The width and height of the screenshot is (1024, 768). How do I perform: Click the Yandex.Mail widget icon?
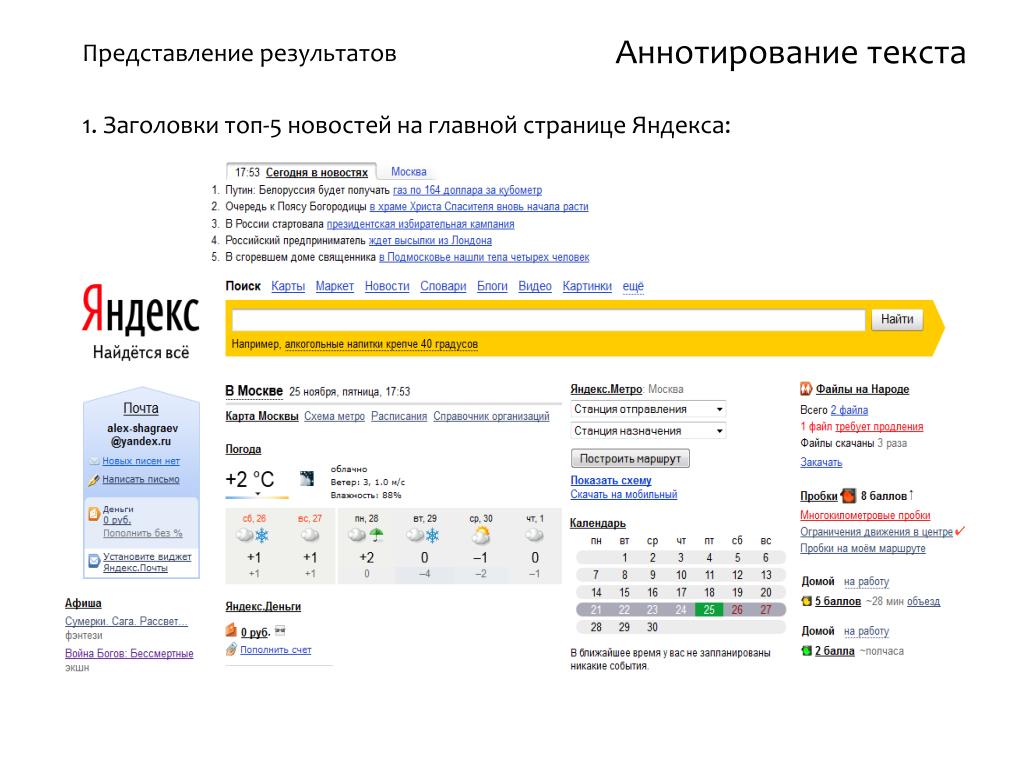[x=94, y=560]
